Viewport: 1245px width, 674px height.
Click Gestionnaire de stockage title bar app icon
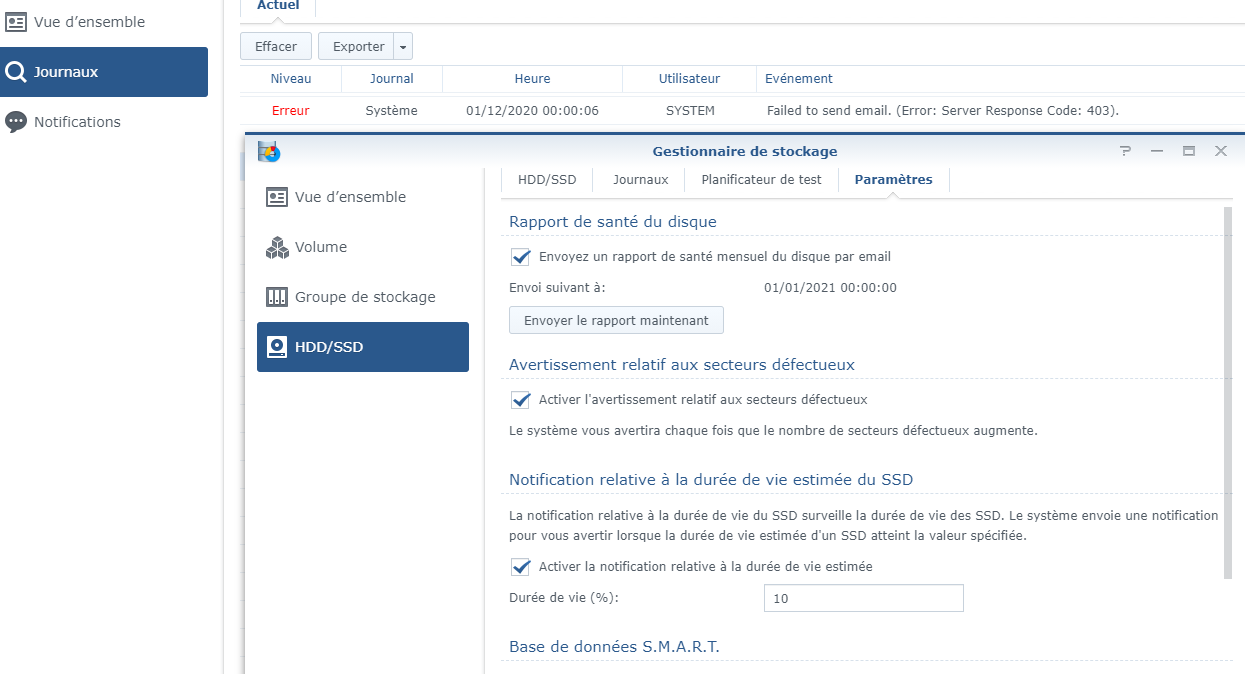pos(269,151)
